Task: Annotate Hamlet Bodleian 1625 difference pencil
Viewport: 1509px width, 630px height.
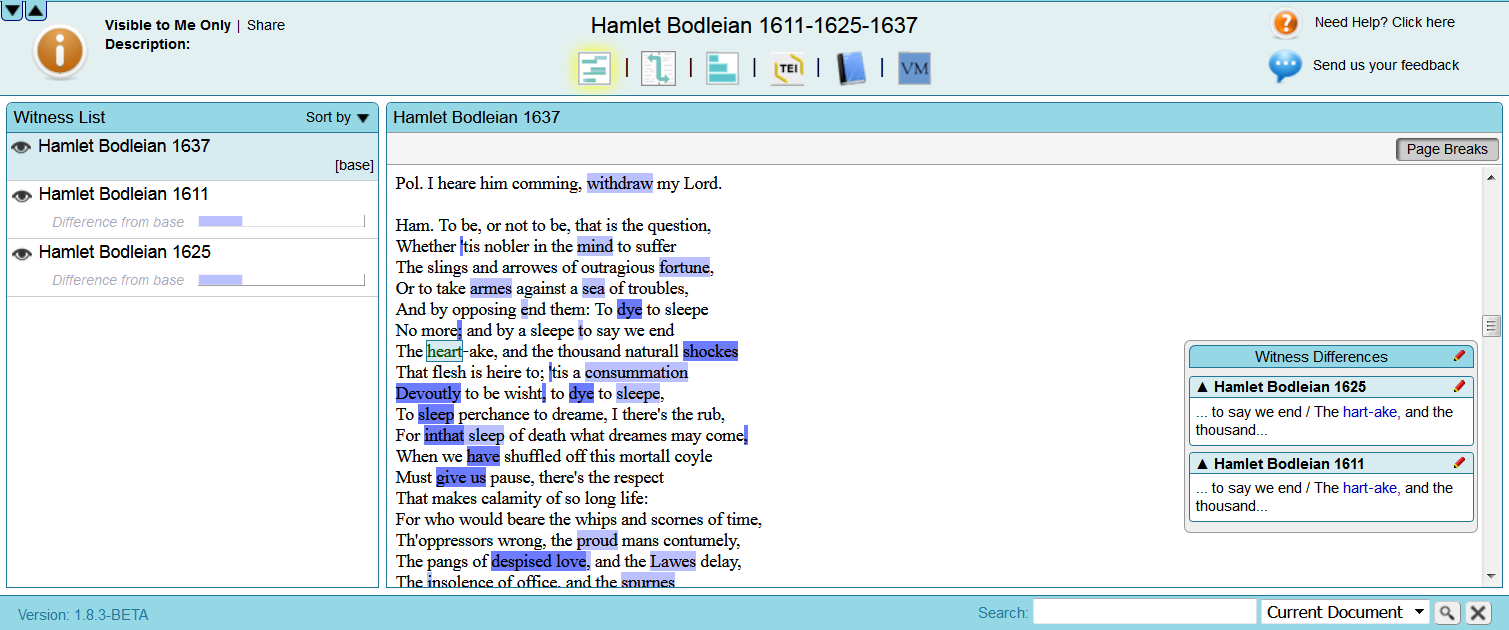Action: tap(1459, 386)
